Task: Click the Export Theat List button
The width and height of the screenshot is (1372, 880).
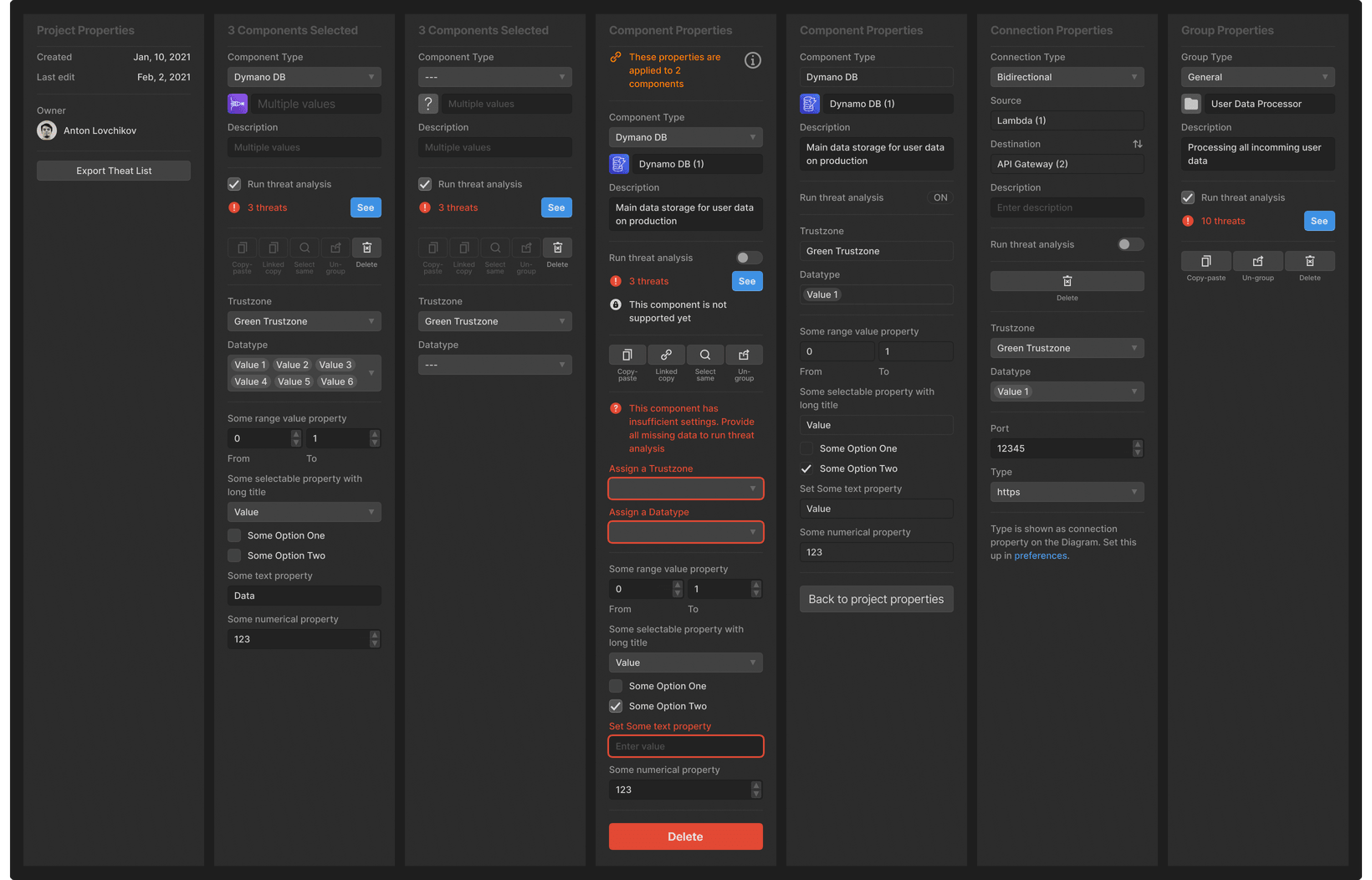Action: (x=113, y=170)
